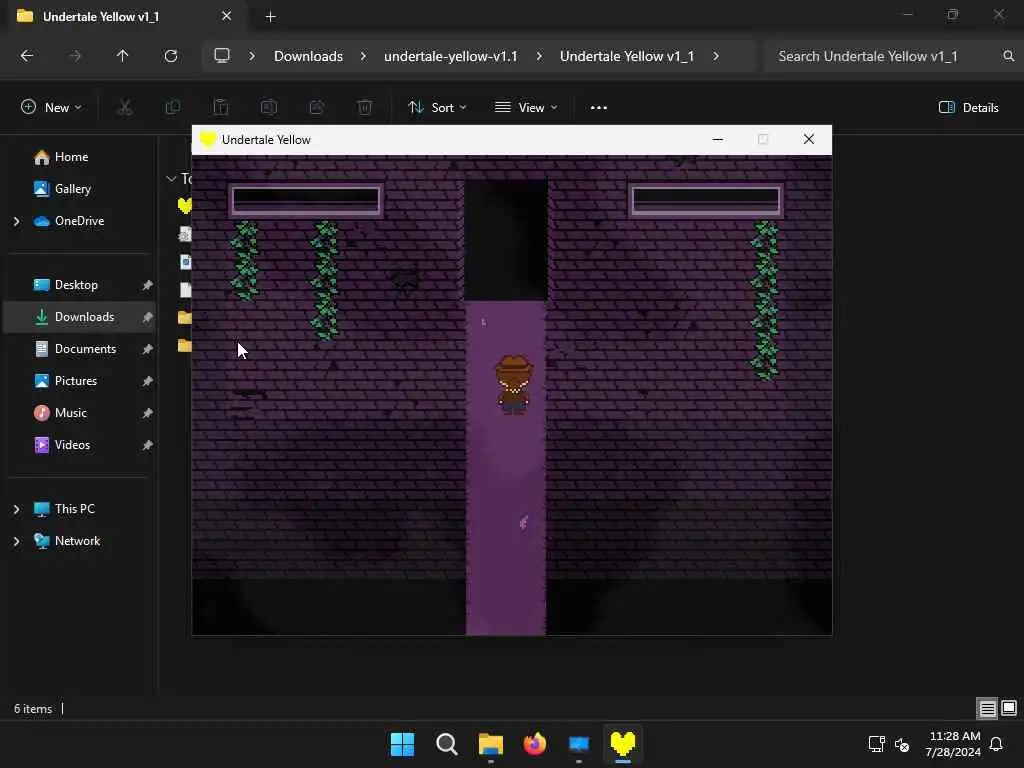Switch to large thumbnails view in status bar
Image resolution: width=1024 pixels, height=768 pixels.
tap(1008, 708)
